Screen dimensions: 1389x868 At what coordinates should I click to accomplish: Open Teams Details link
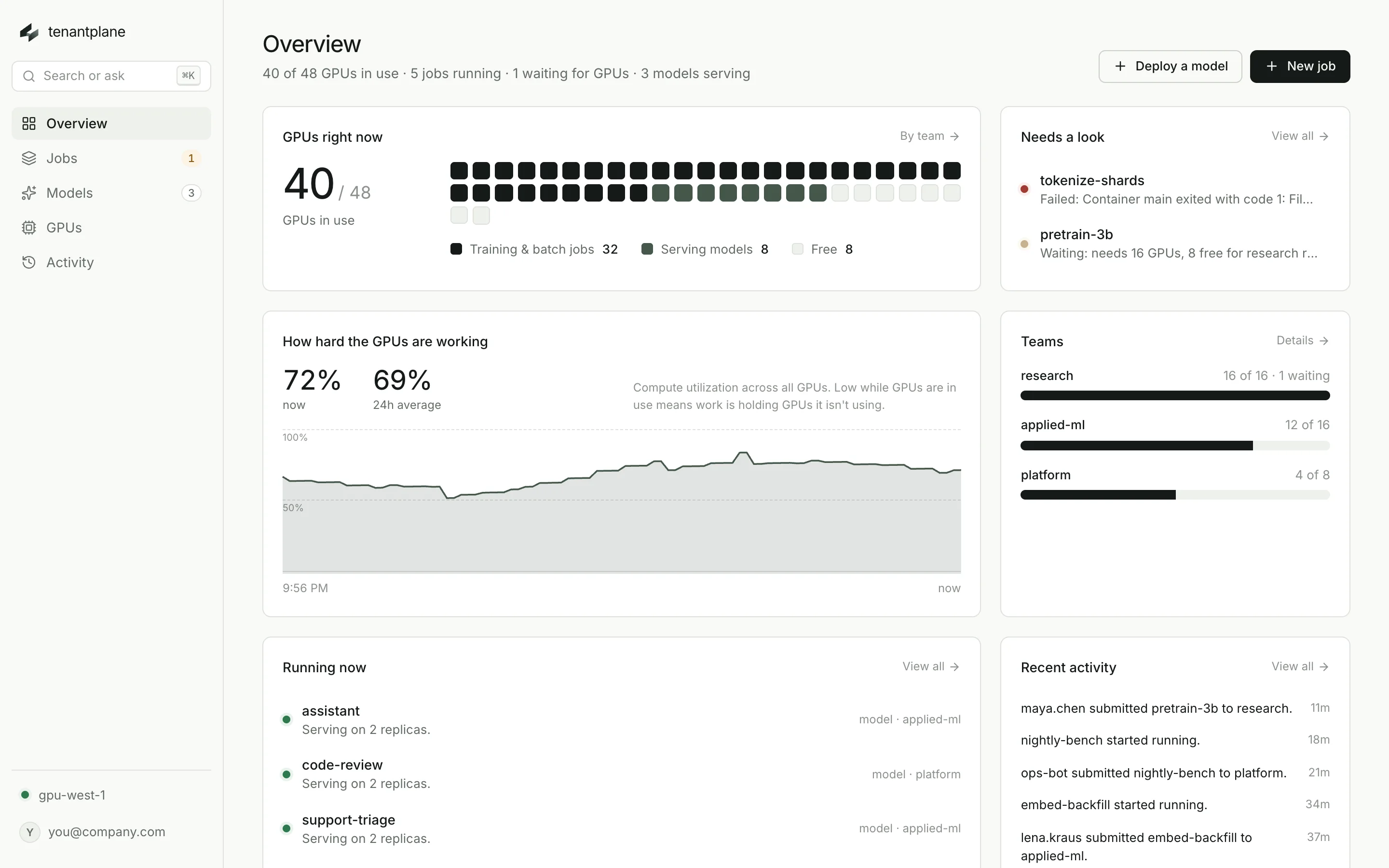click(1303, 340)
